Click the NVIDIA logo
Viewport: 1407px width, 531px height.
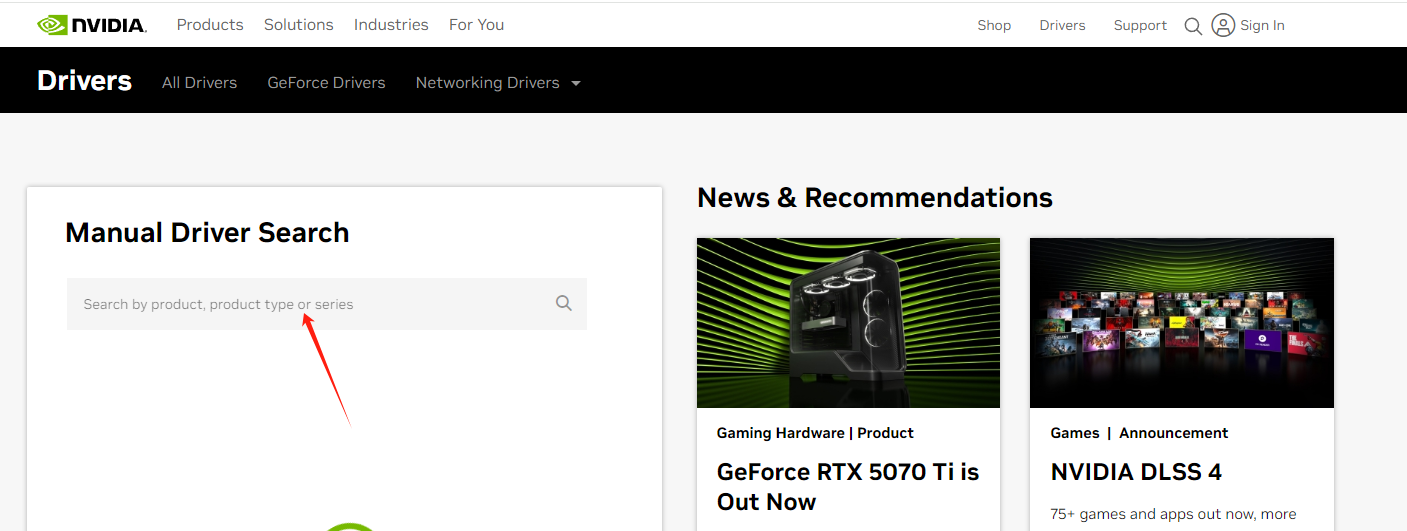[92, 25]
